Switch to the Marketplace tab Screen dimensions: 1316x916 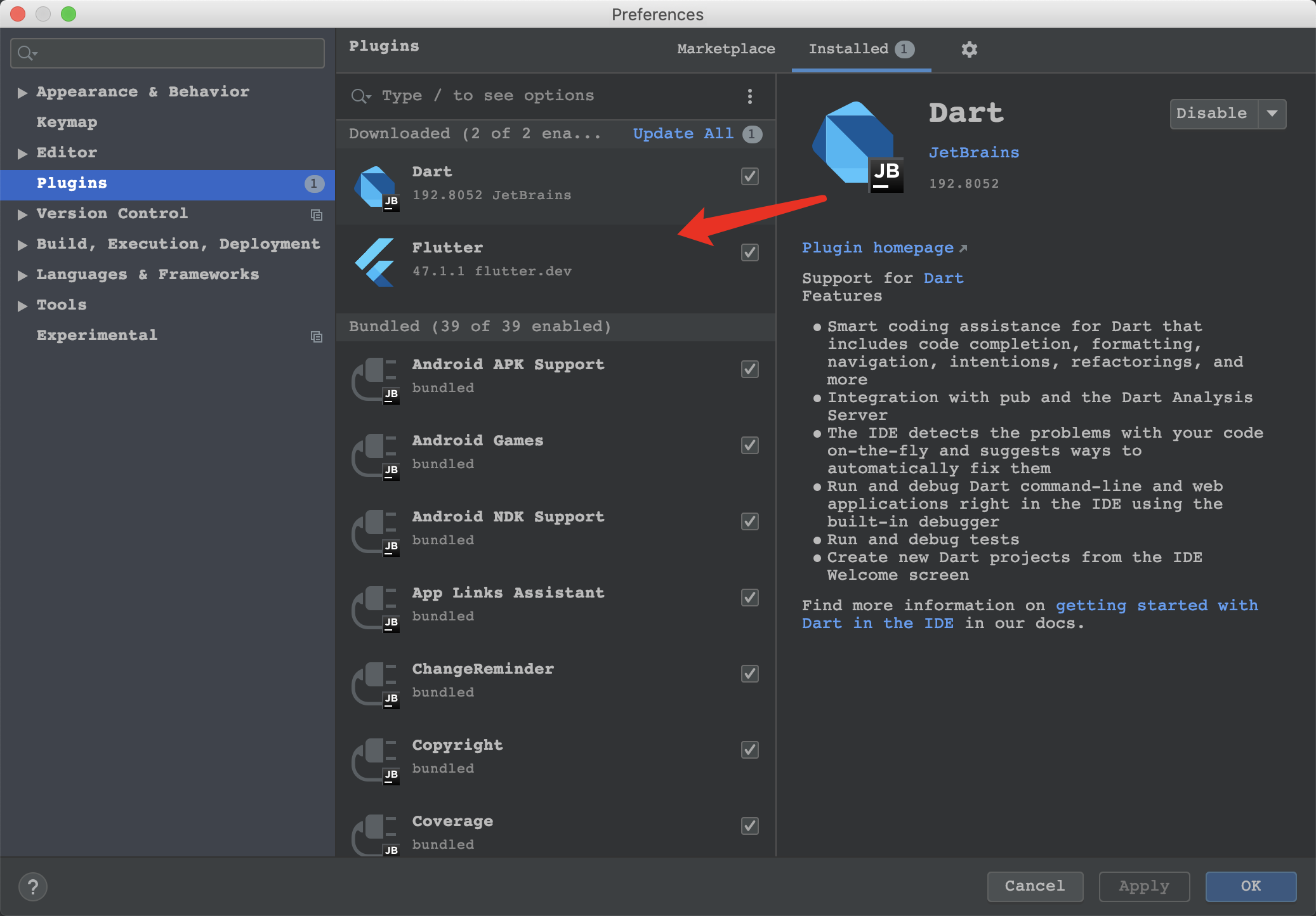[x=725, y=49]
